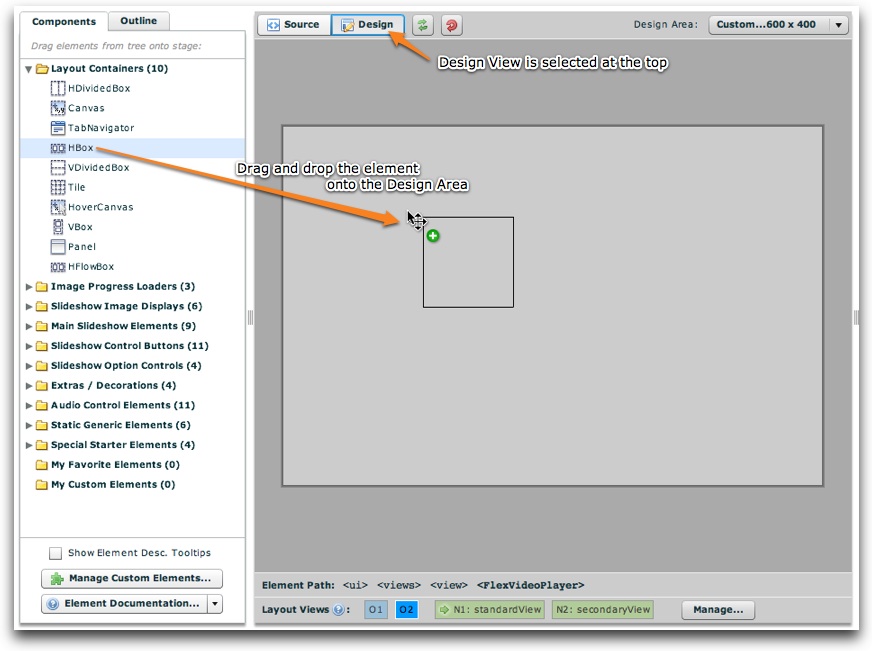This screenshot has width=872, height=651.
Task: Click the My Favorite Elements folder icon
Action: click(42, 465)
